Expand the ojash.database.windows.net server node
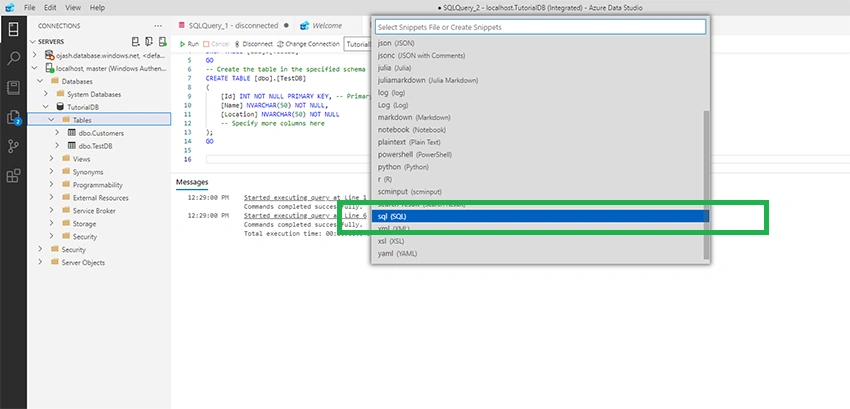This screenshot has height=409, width=850. (x=35, y=55)
